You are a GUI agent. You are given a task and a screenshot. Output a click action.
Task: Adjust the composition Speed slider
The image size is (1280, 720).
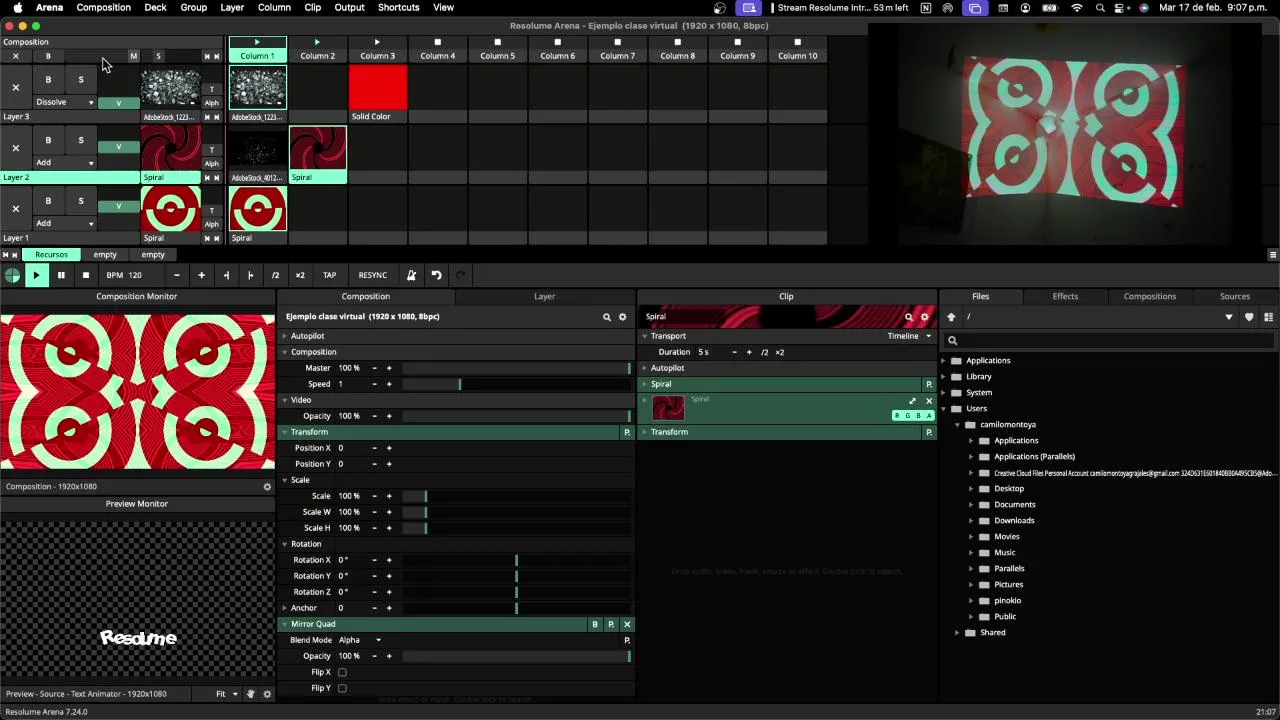coord(516,384)
